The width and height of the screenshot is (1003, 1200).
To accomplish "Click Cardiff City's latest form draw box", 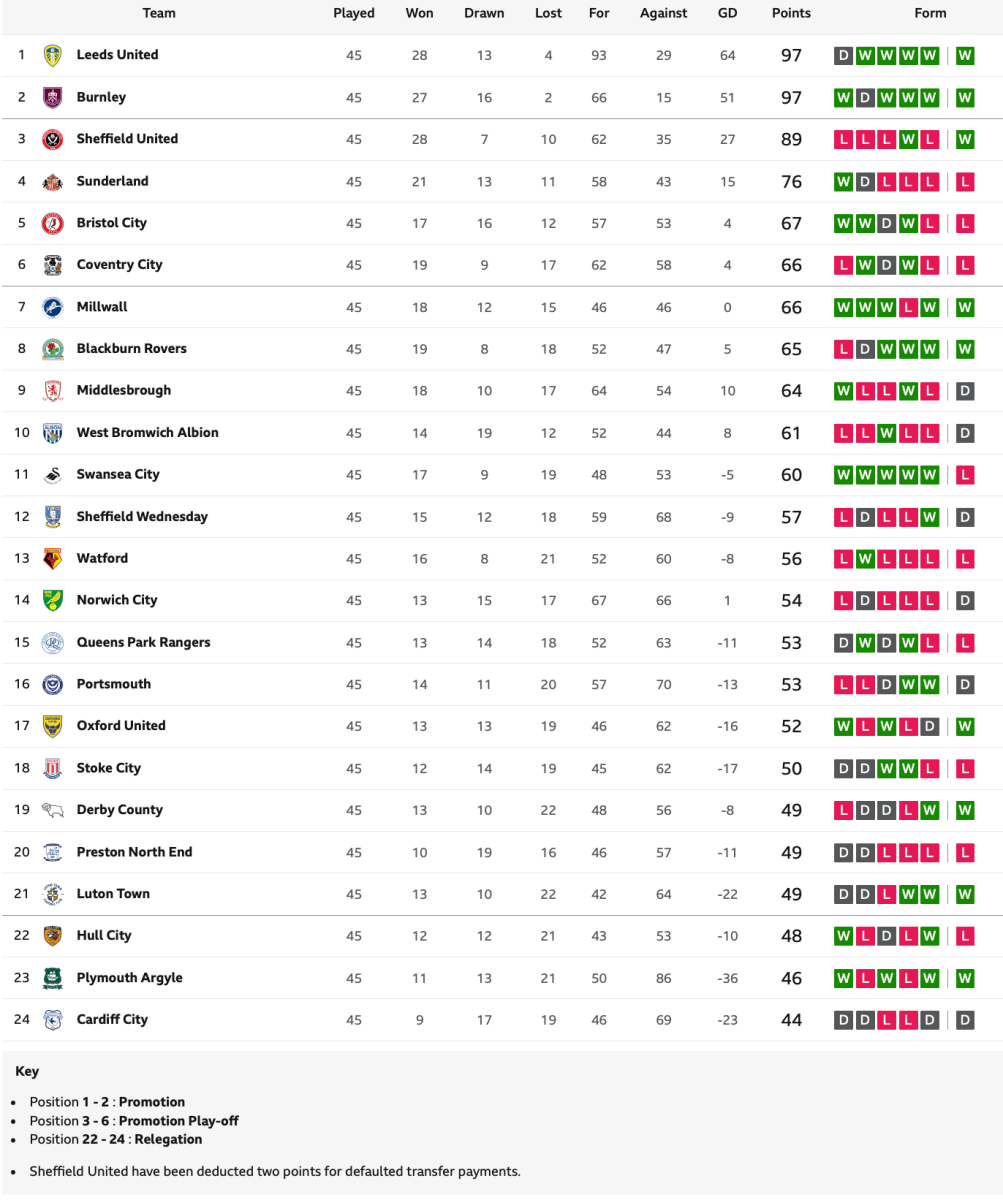I will [x=965, y=1020].
